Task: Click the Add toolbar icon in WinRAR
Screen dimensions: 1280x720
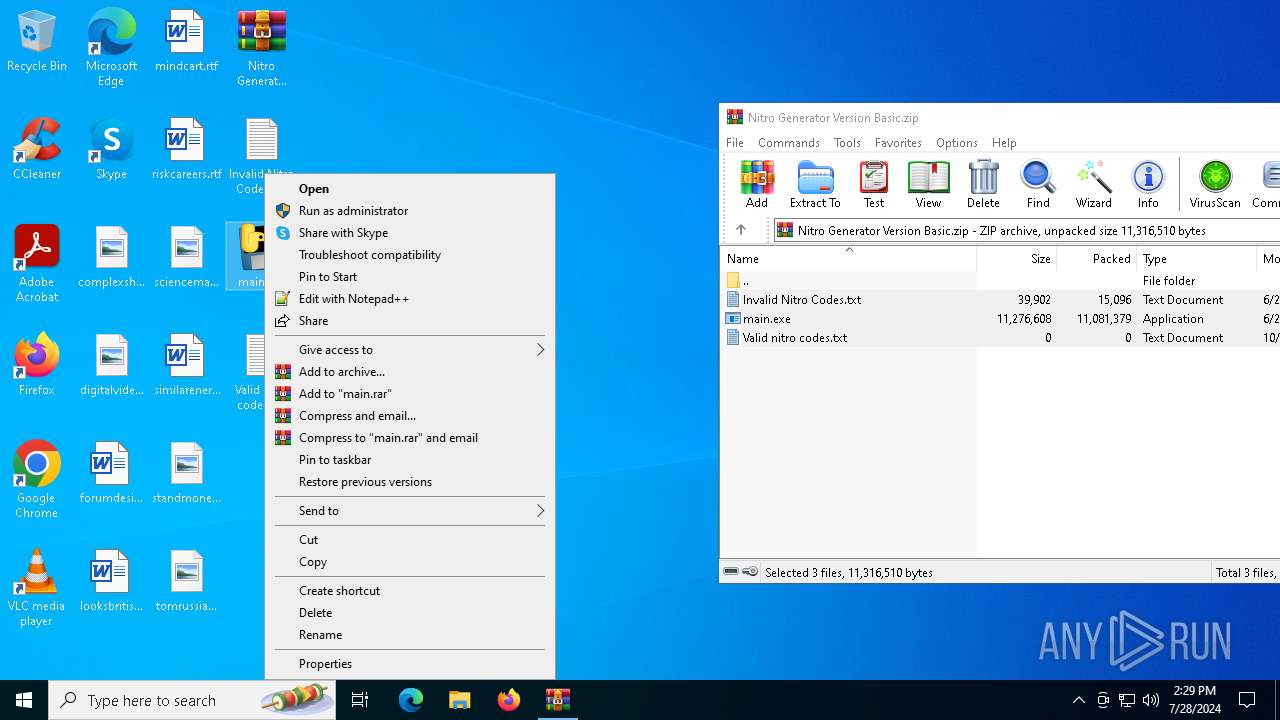Action: 757,184
